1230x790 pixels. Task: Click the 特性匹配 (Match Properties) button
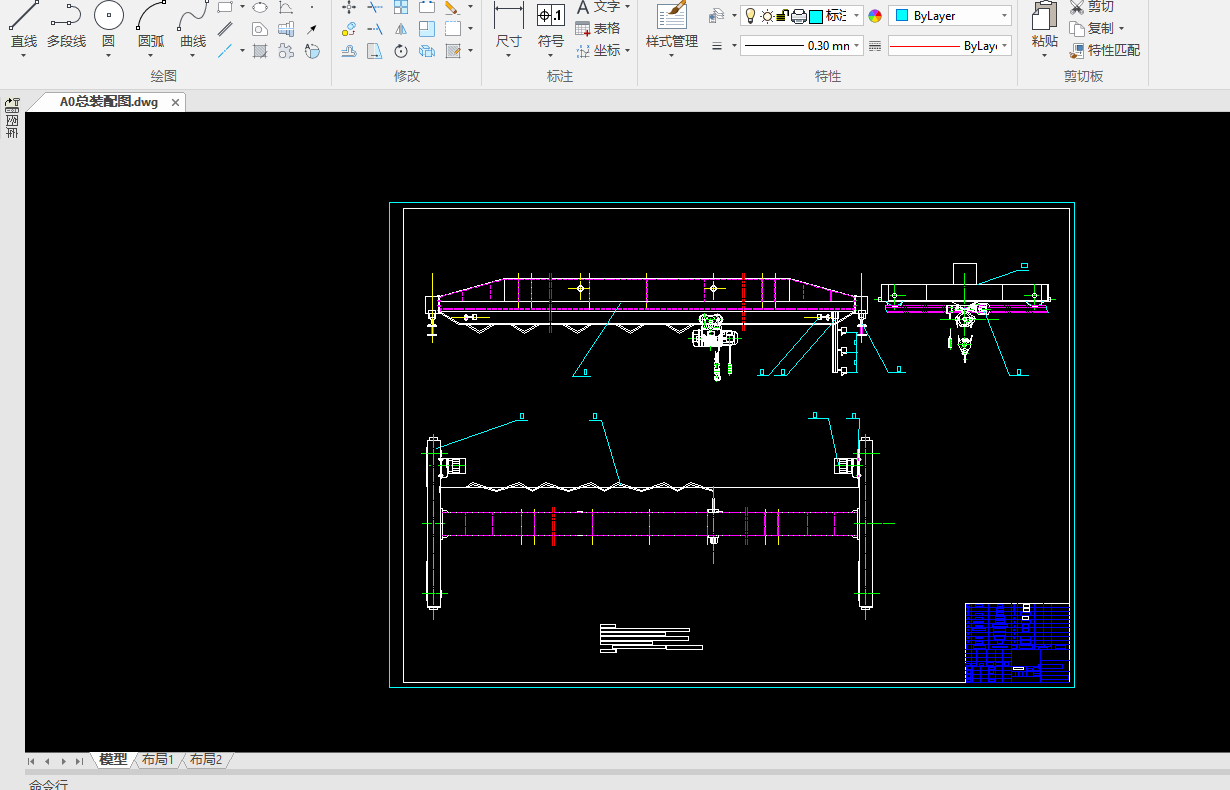click(x=1104, y=50)
